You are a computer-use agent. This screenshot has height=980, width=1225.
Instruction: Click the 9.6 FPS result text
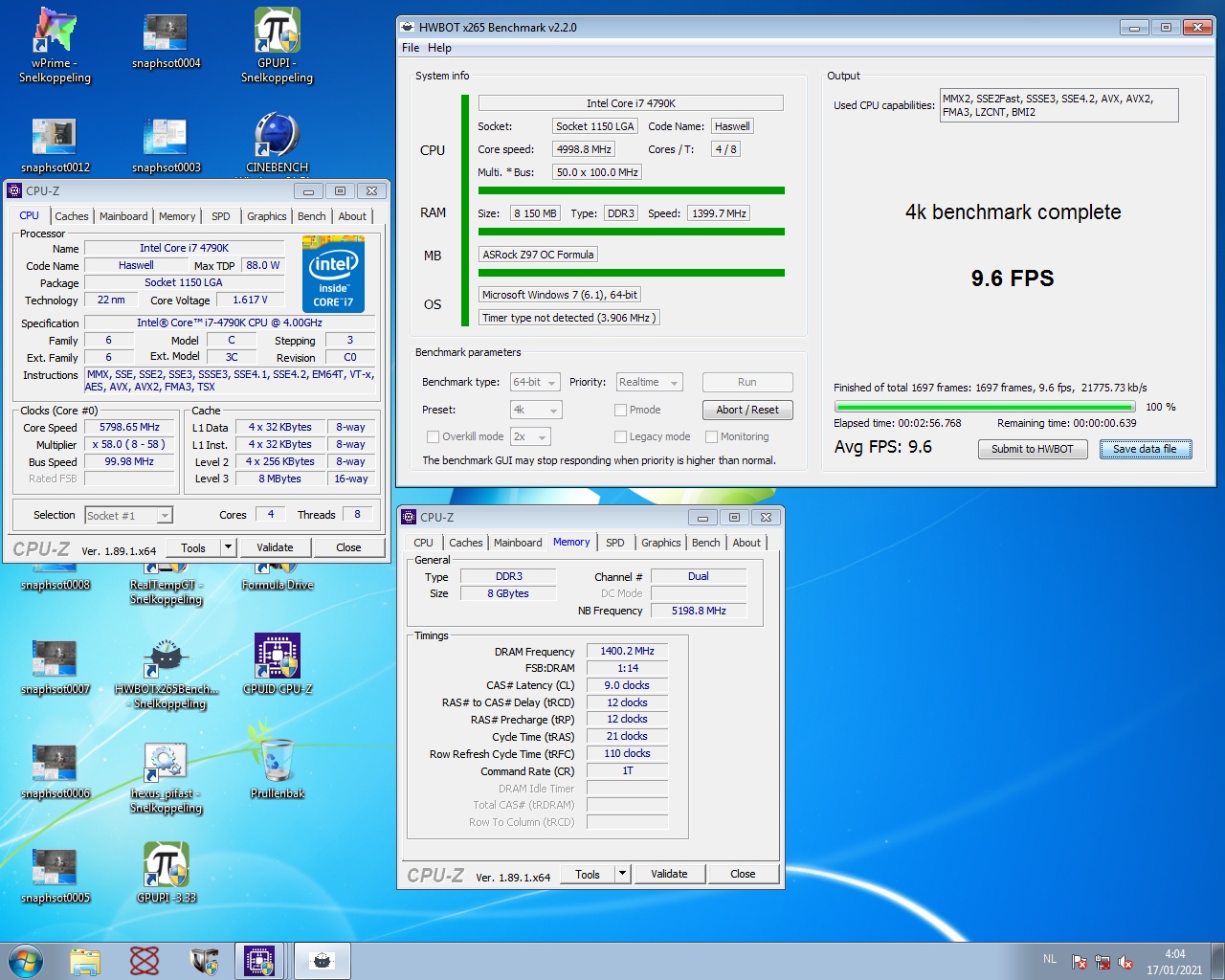pos(1013,278)
